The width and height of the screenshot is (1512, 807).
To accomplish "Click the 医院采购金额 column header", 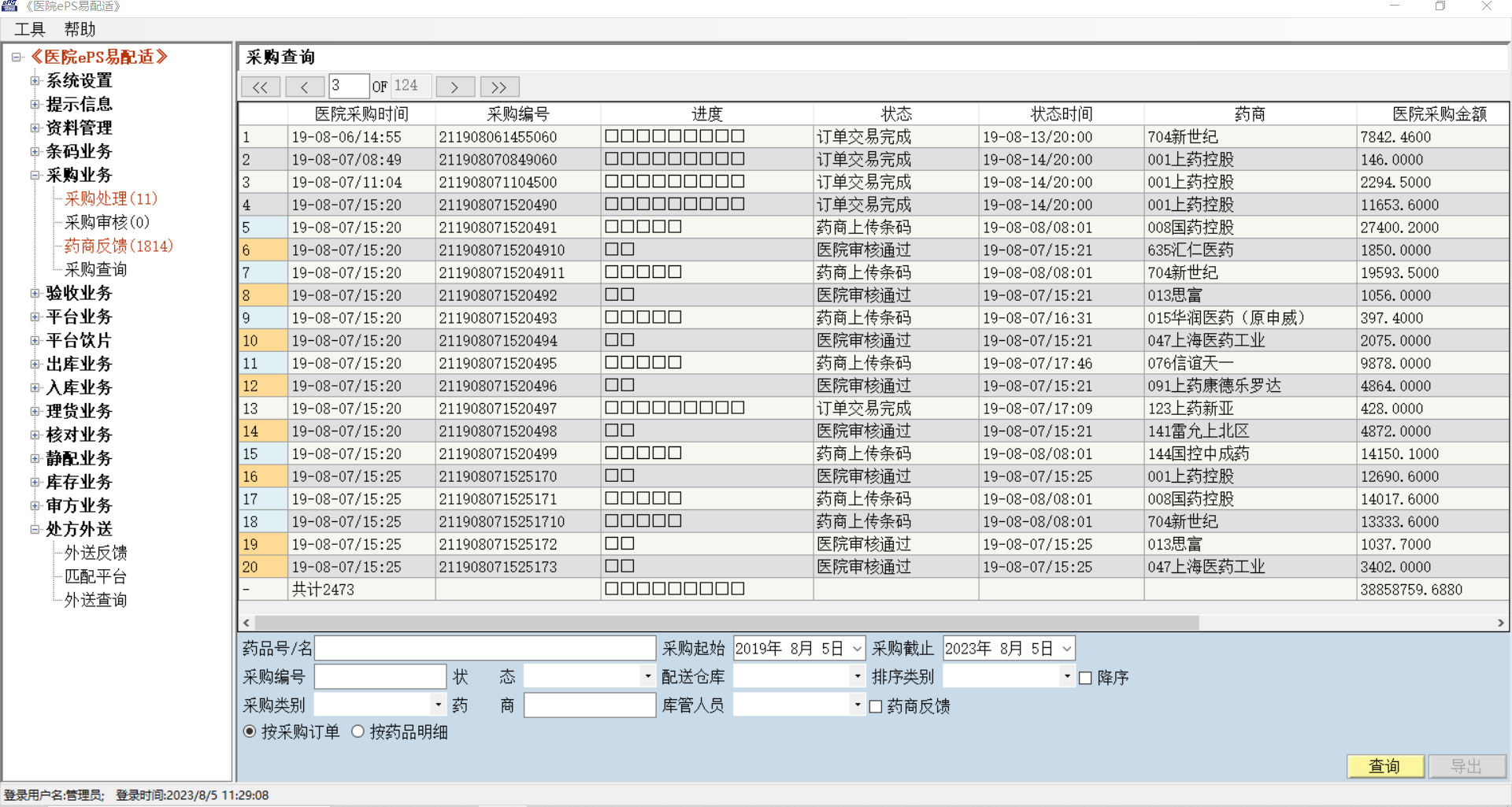I will tap(1432, 114).
